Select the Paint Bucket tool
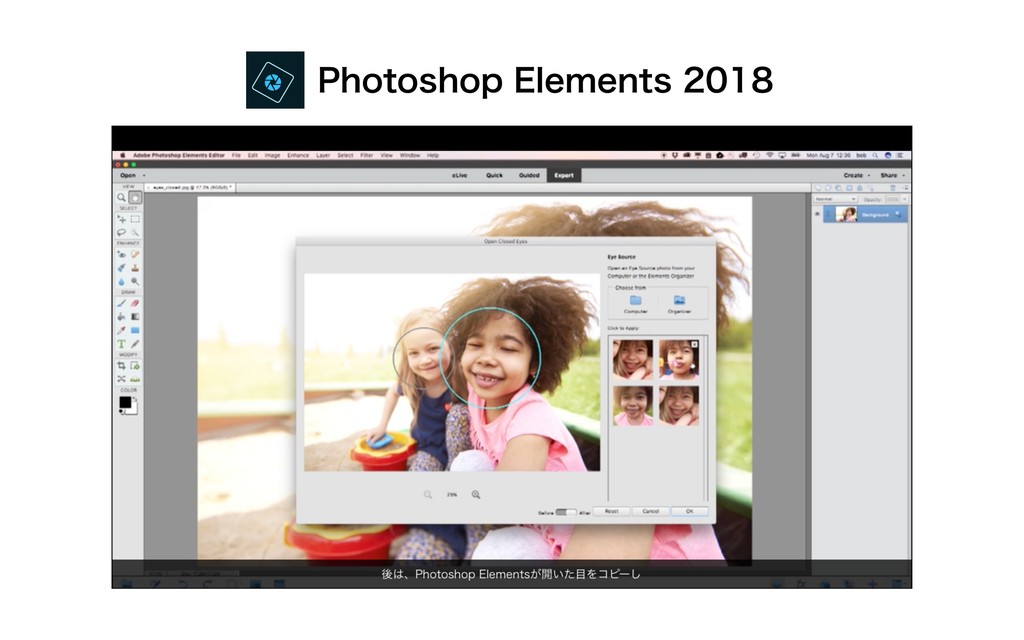The width and height of the screenshot is (1024, 640). click(121, 317)
